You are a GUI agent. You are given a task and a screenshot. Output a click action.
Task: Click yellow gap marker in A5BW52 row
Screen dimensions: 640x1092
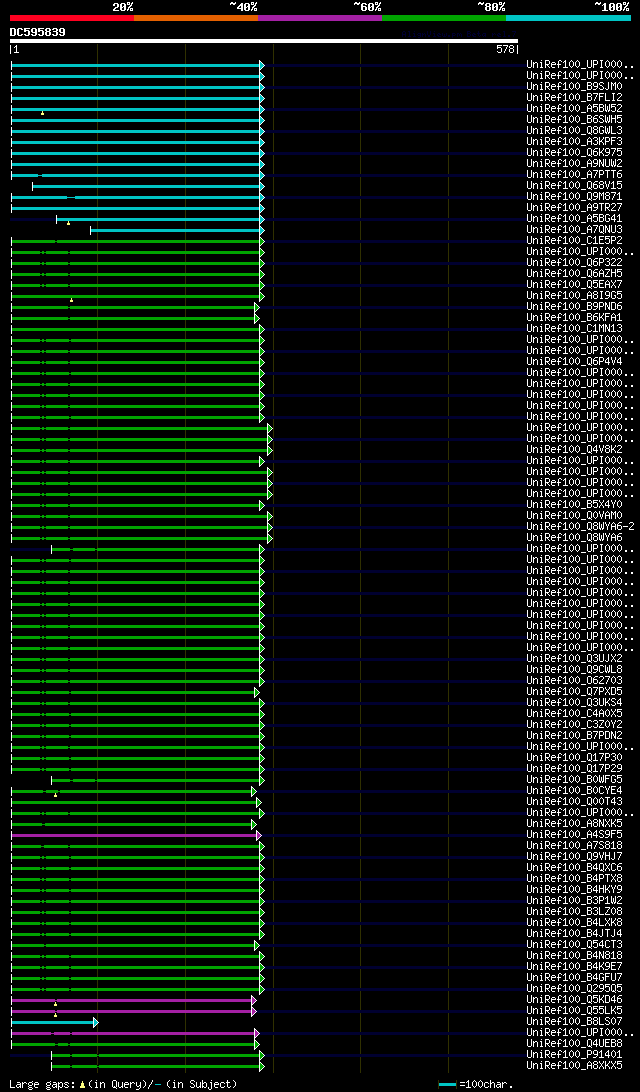(x=42, y=113)
